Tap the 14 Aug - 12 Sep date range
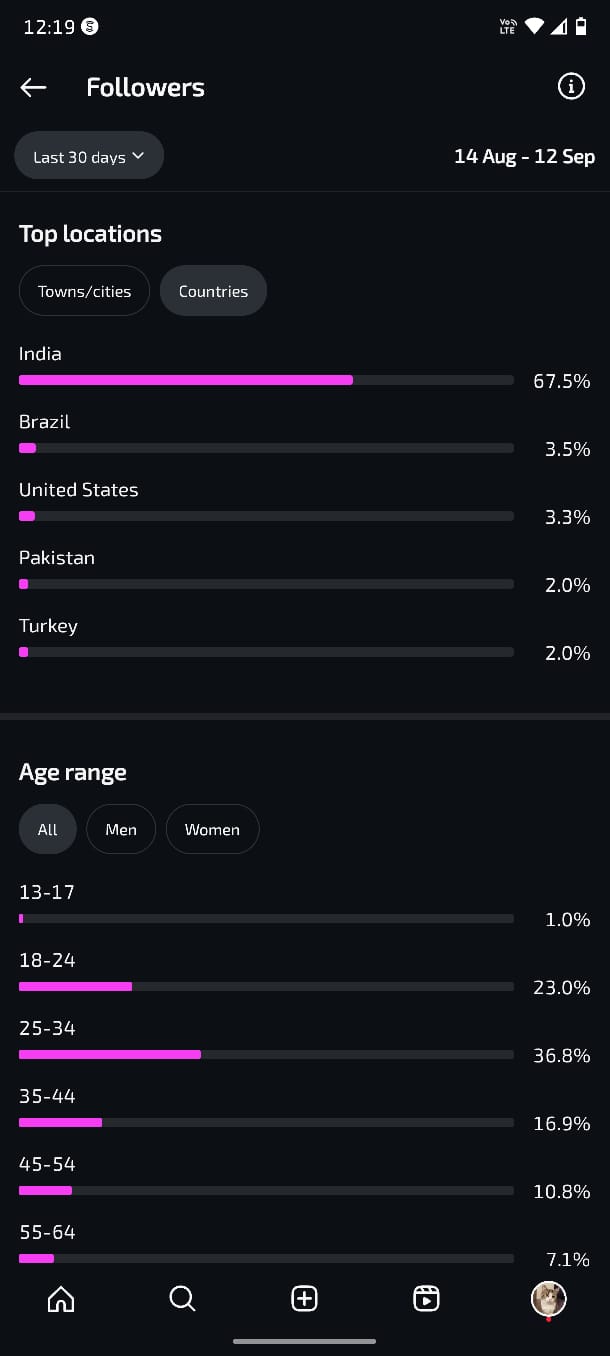 [x=524, y=156]
